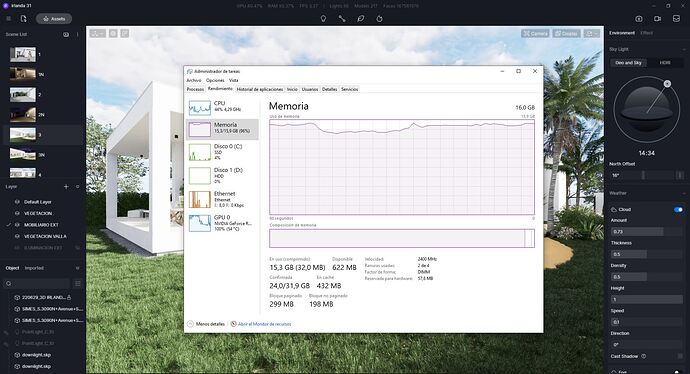Click Menos detalles in Task Manager
Screen dimensions: 690x374
coord(206,324)
